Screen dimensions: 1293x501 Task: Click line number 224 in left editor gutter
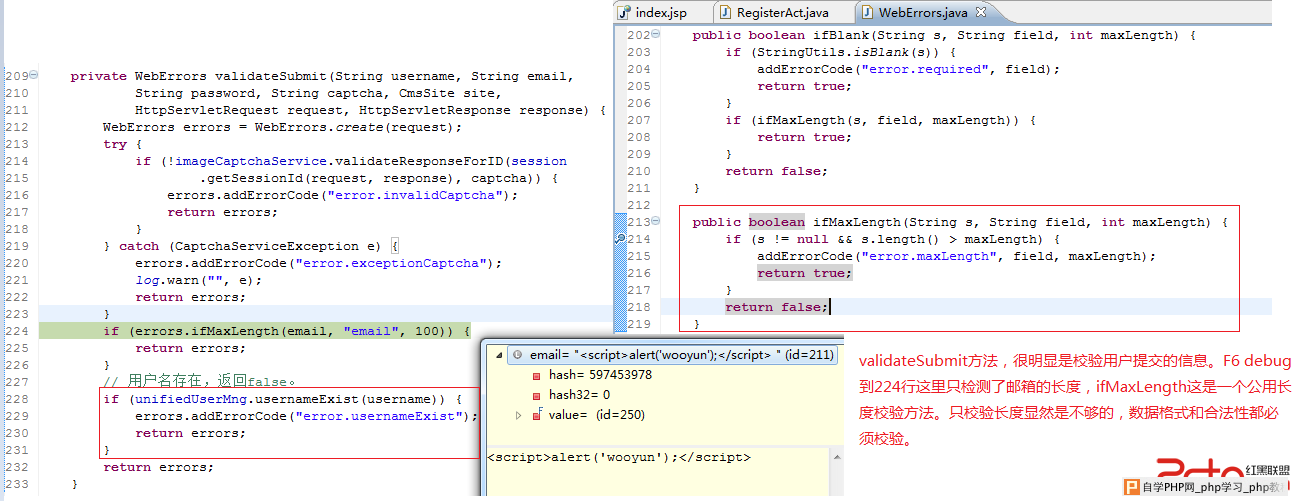(17, 331)
